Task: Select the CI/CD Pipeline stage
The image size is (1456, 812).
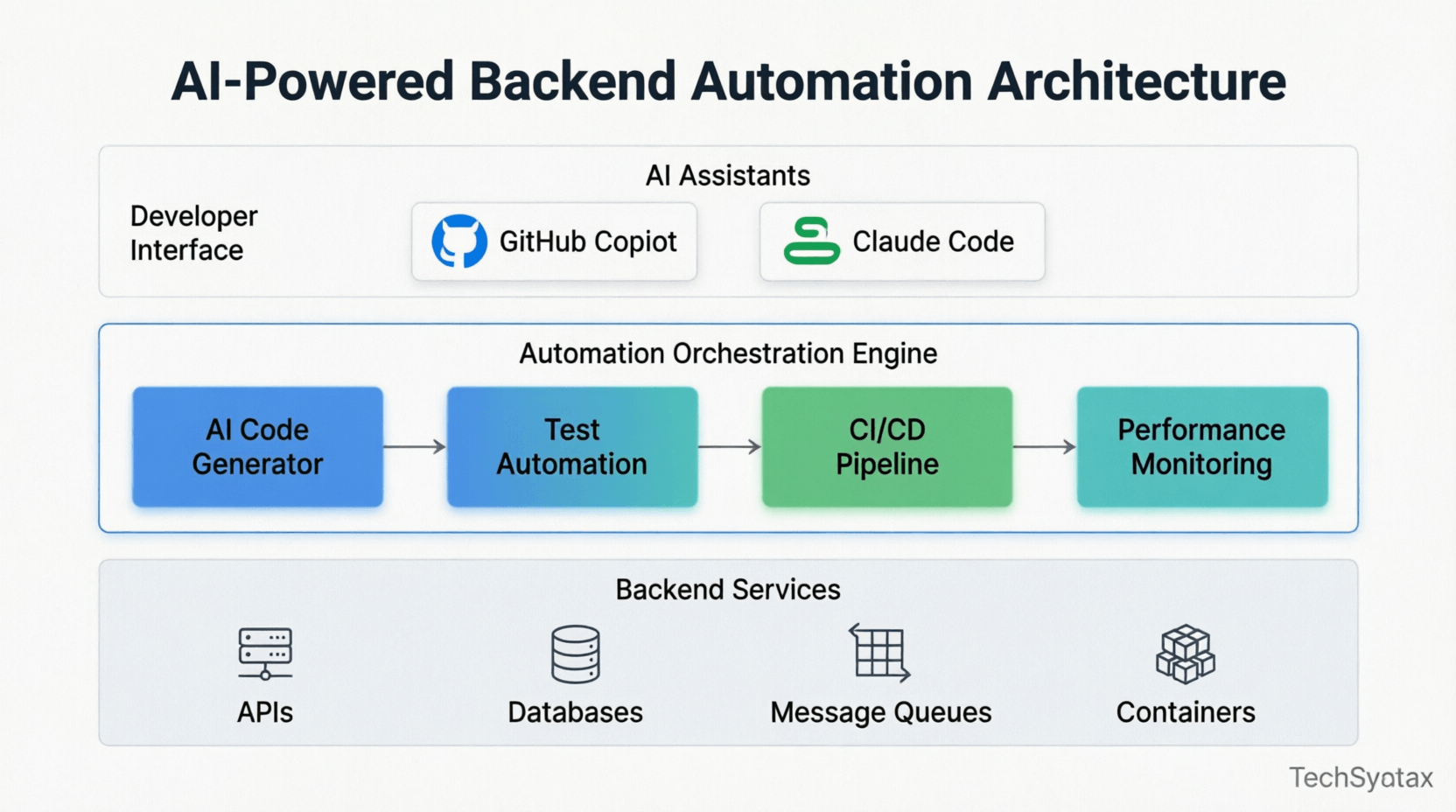Action: [x=885, y=446]
